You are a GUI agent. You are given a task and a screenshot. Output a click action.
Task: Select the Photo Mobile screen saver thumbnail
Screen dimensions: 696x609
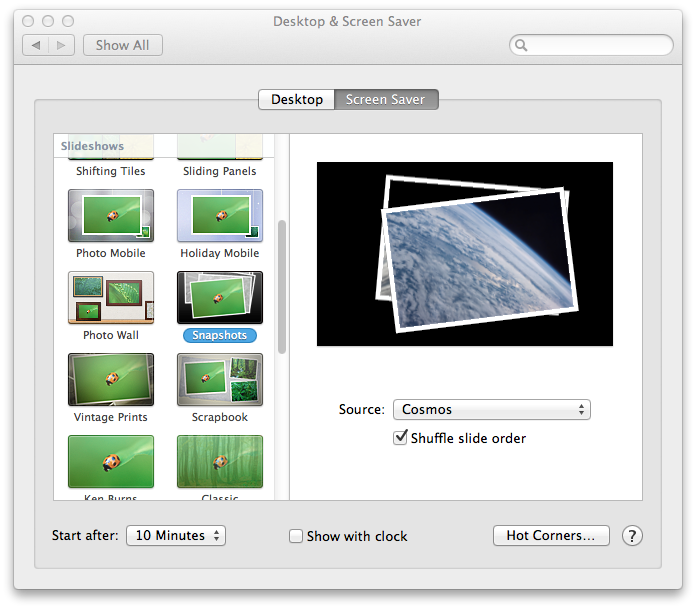coord(111,216)
